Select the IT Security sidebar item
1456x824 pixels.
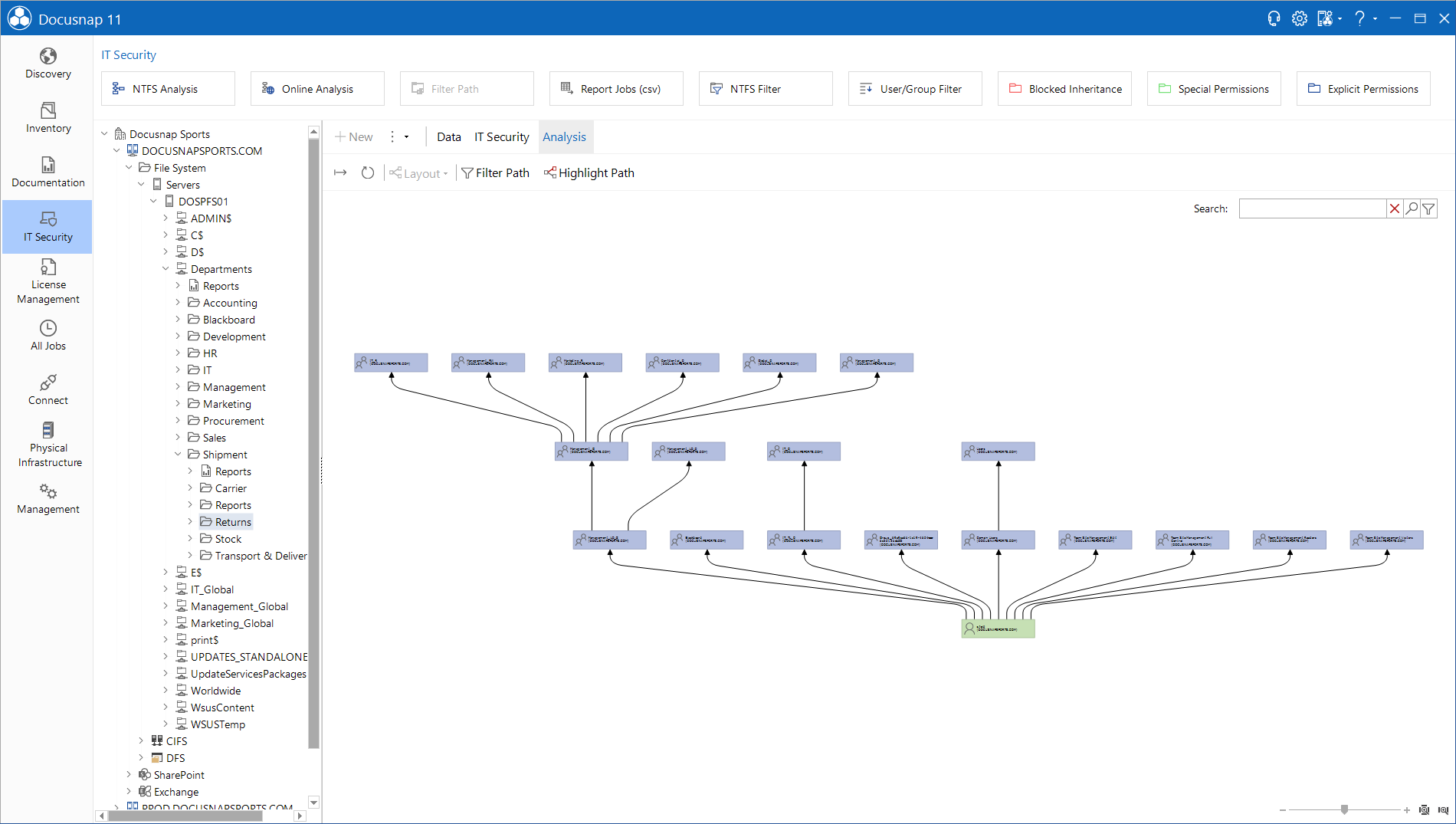pos(48,227)
